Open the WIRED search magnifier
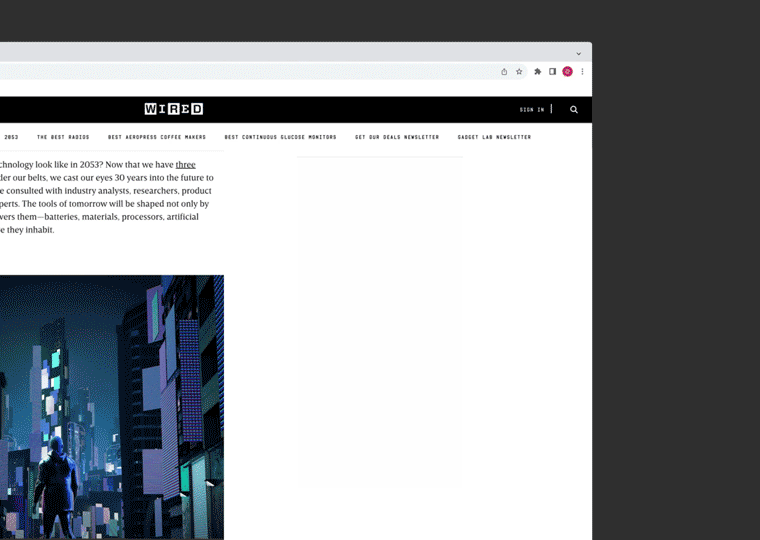This screenshot has width=760, height=540. point(574,110)
